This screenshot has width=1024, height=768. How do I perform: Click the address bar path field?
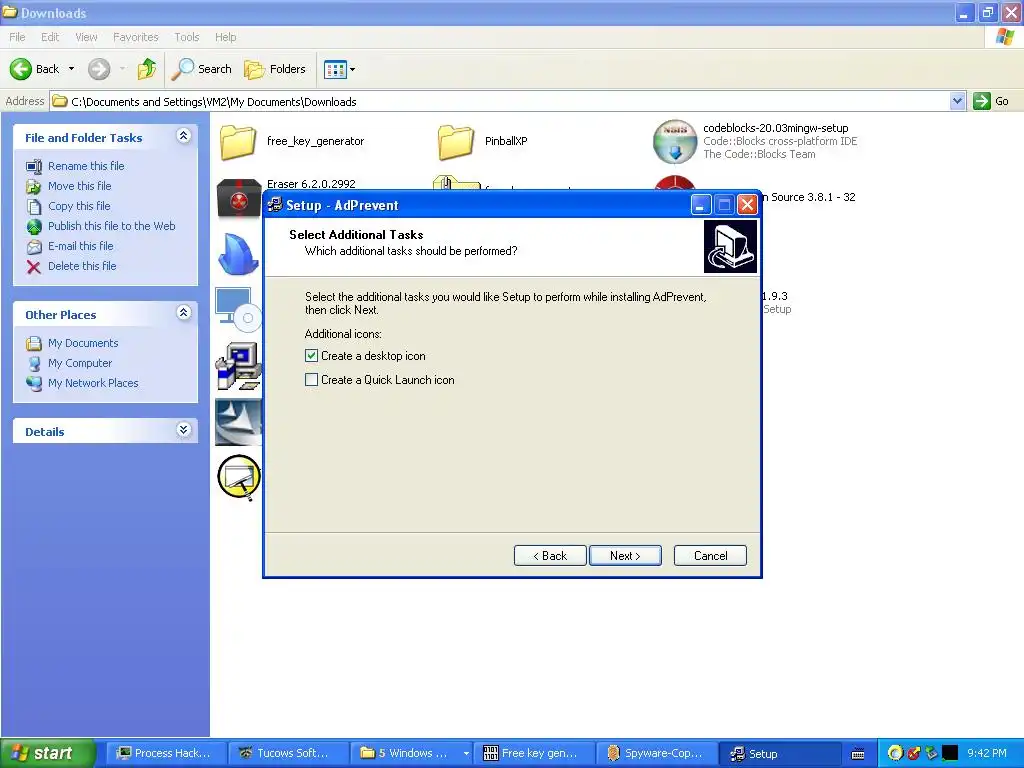pyautogui.click(x=500, y=101)
